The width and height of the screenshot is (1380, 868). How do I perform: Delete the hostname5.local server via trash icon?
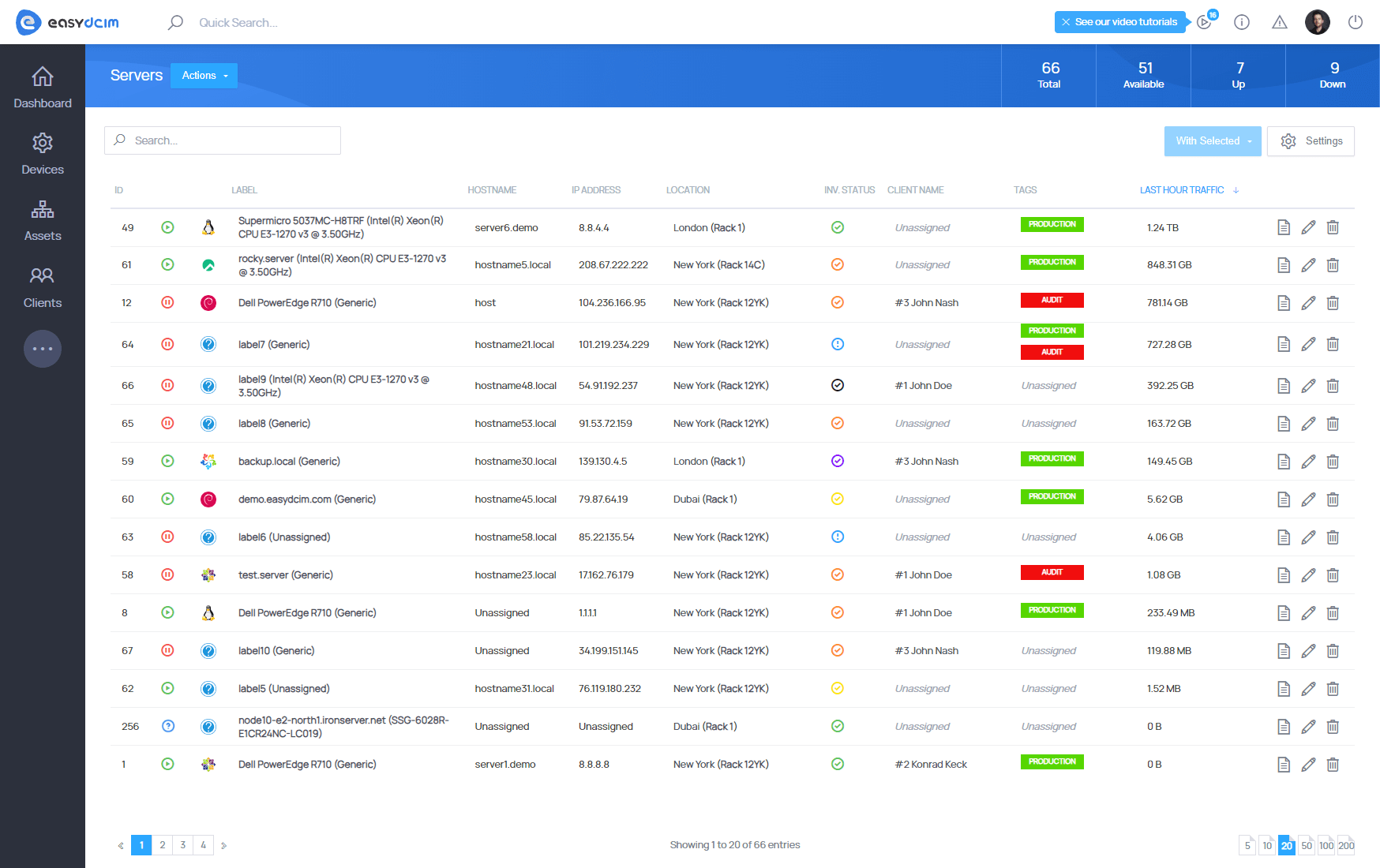tap(1333, 265)
